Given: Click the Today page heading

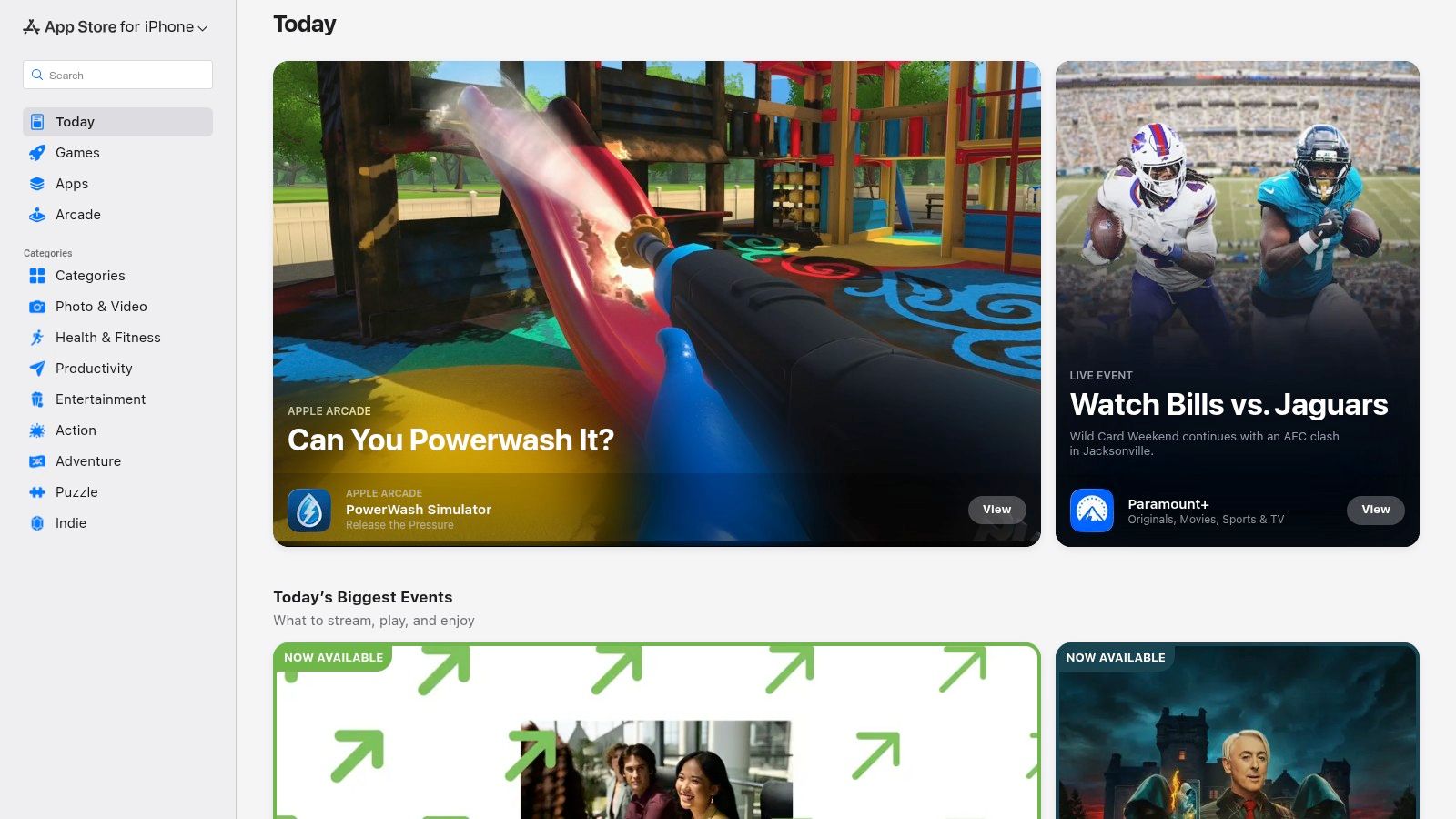Looking at the screenshot, I should tap(305, 25).
